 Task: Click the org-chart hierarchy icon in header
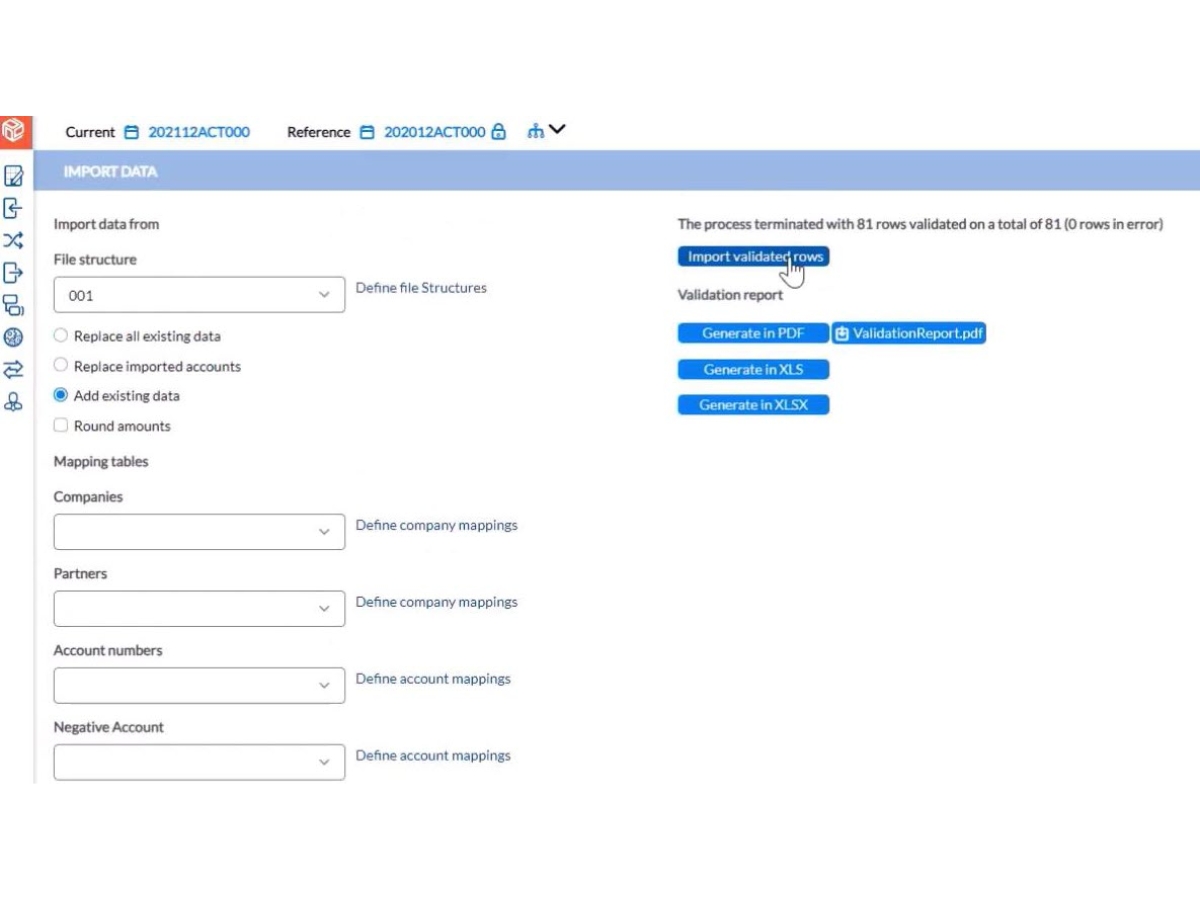[x=536, y=131]
